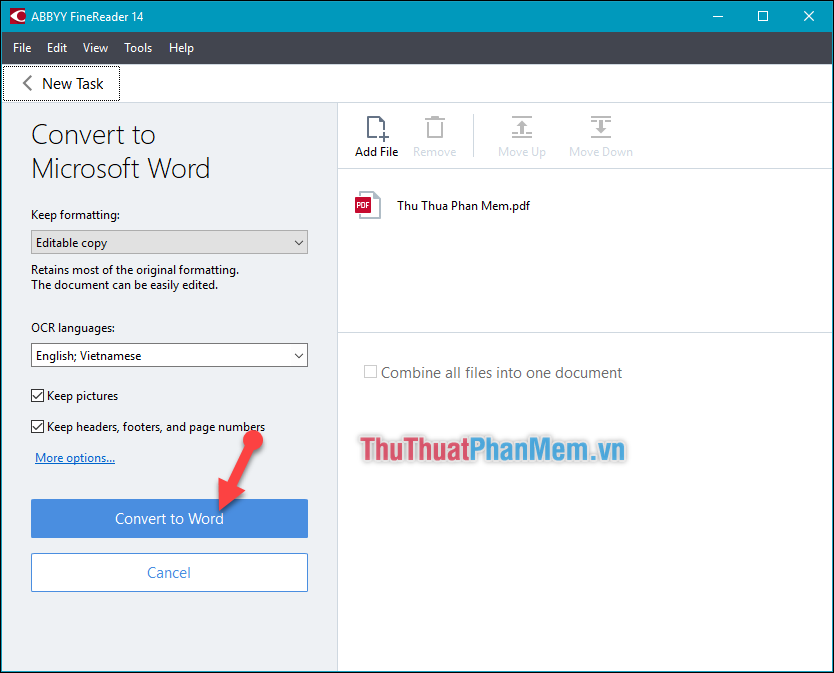Click the red PDF icon beside Thu Thua Phan Mem.pdf
Screen dimensions: 834x673
point(368,204)
